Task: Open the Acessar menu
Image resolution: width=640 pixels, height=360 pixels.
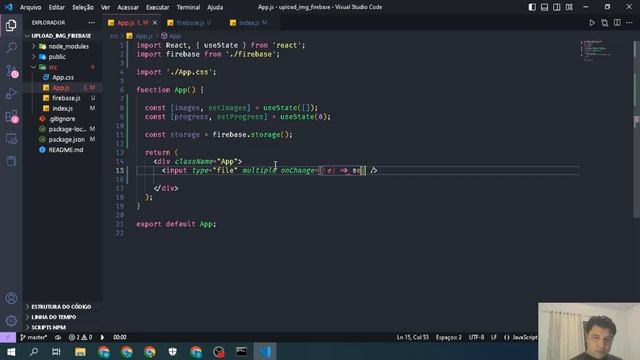Action: [x=128, y=7]
